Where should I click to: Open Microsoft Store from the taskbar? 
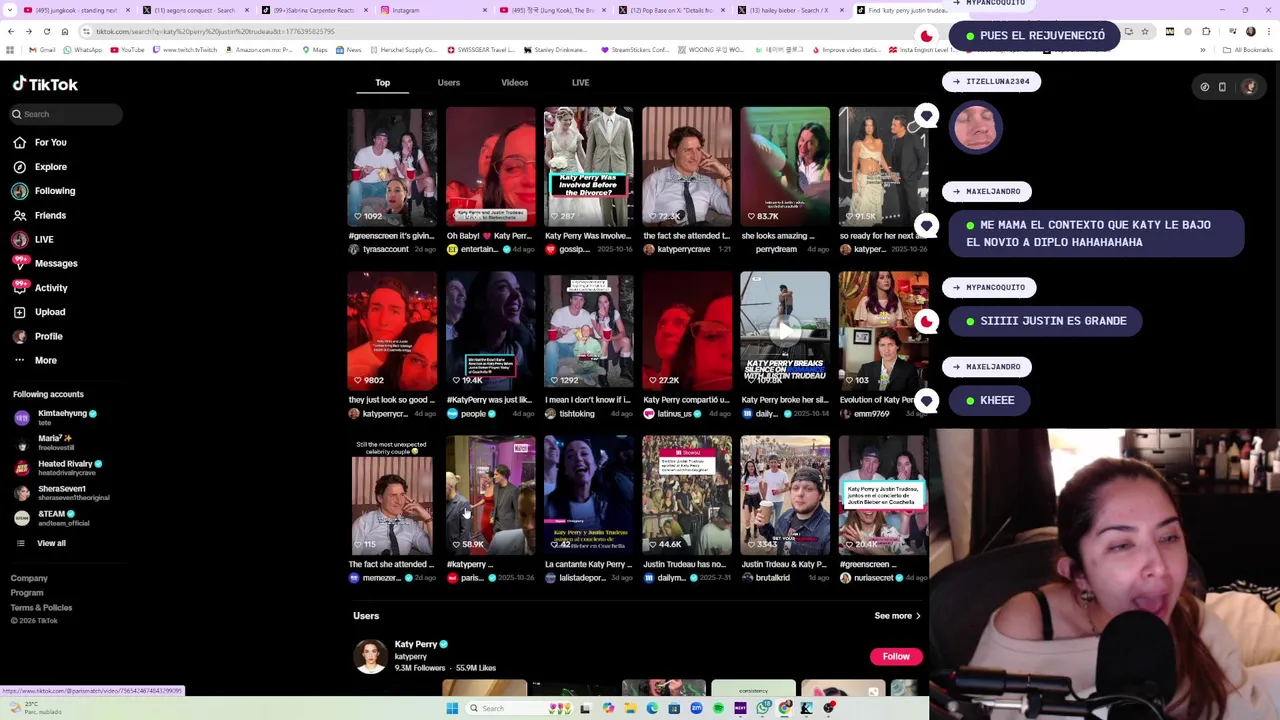click(x=674, y=708)
